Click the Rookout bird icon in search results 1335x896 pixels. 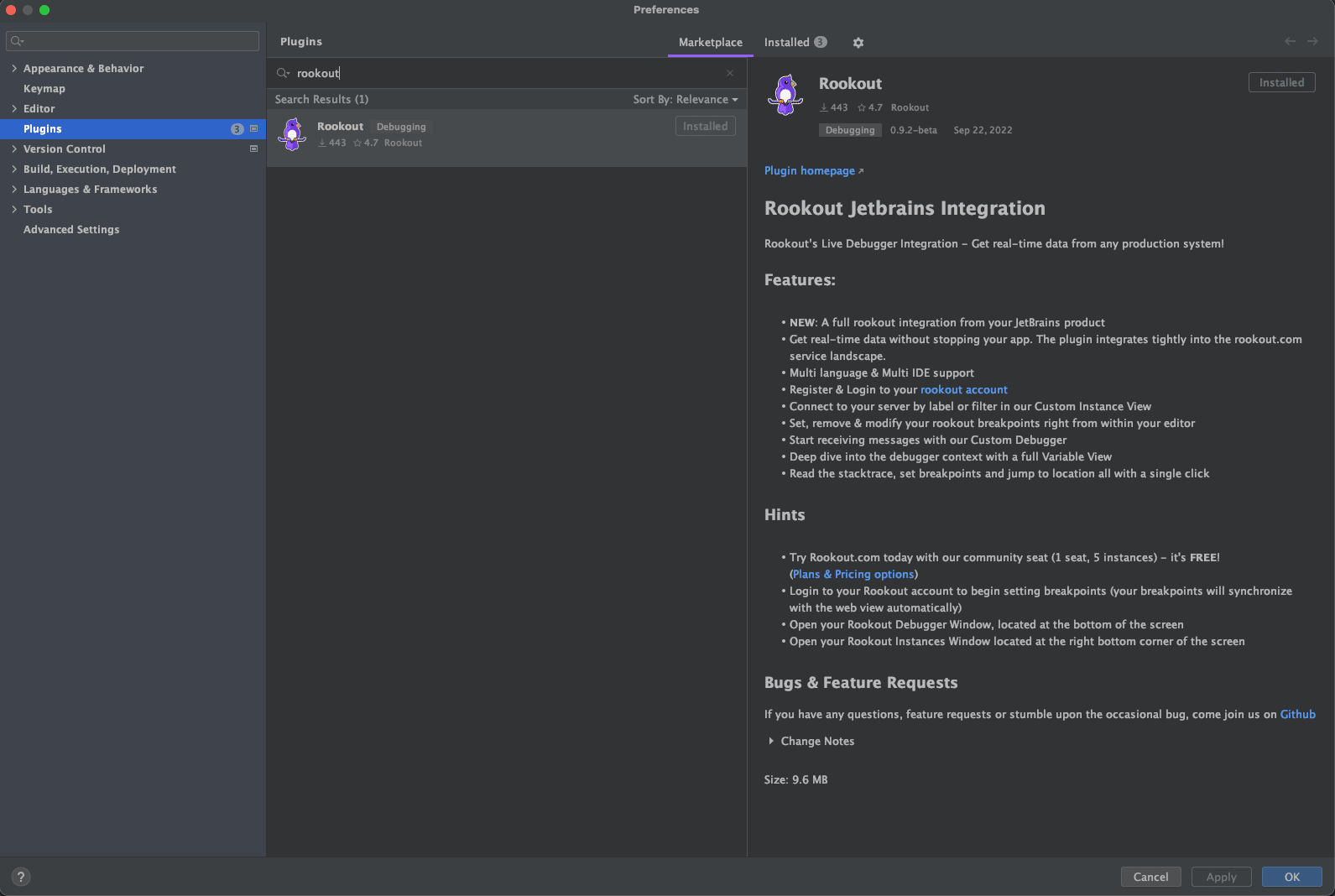click(x=292, y=134)
